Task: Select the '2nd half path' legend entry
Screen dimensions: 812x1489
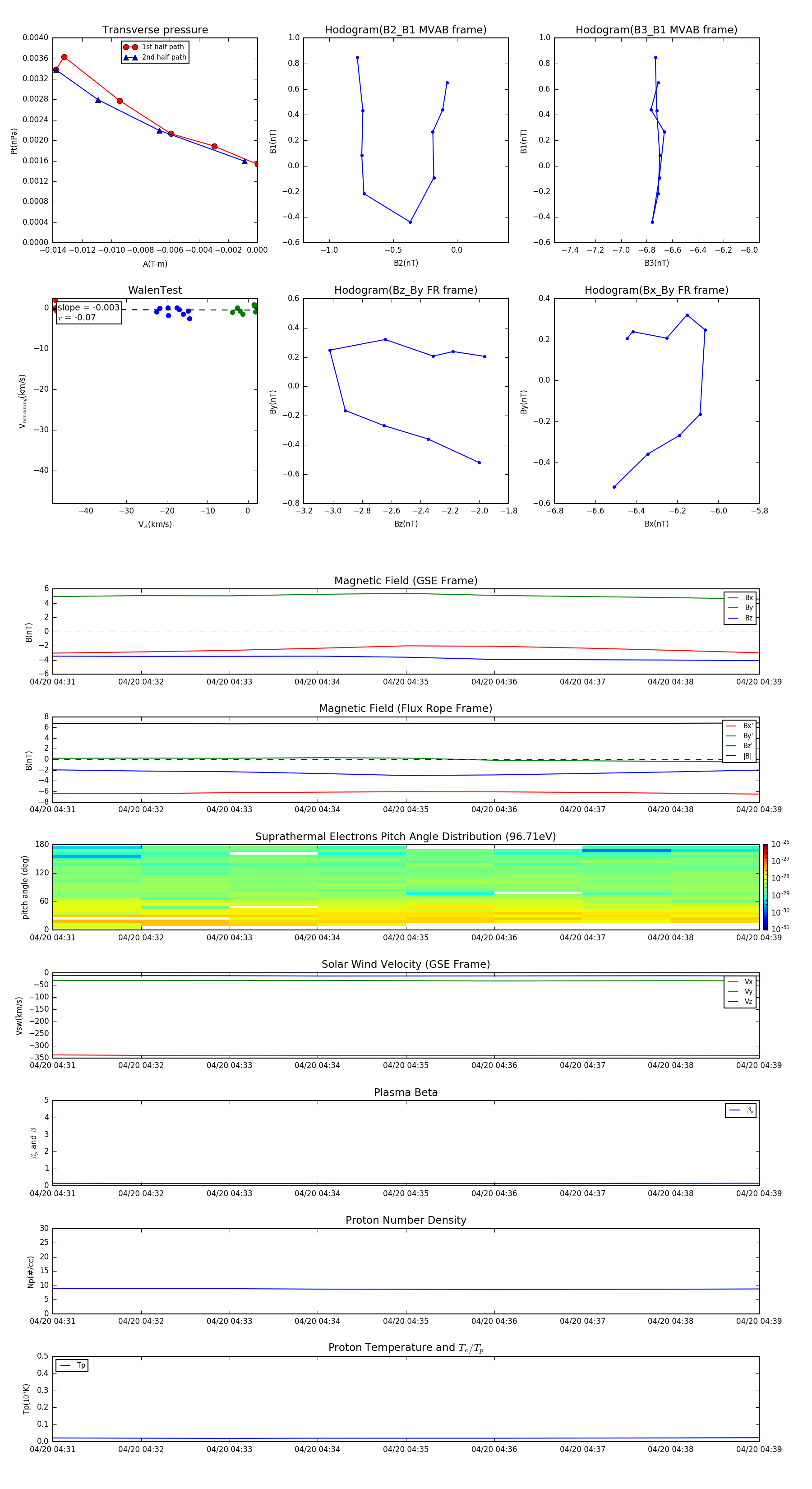Action: pos(155,57)
